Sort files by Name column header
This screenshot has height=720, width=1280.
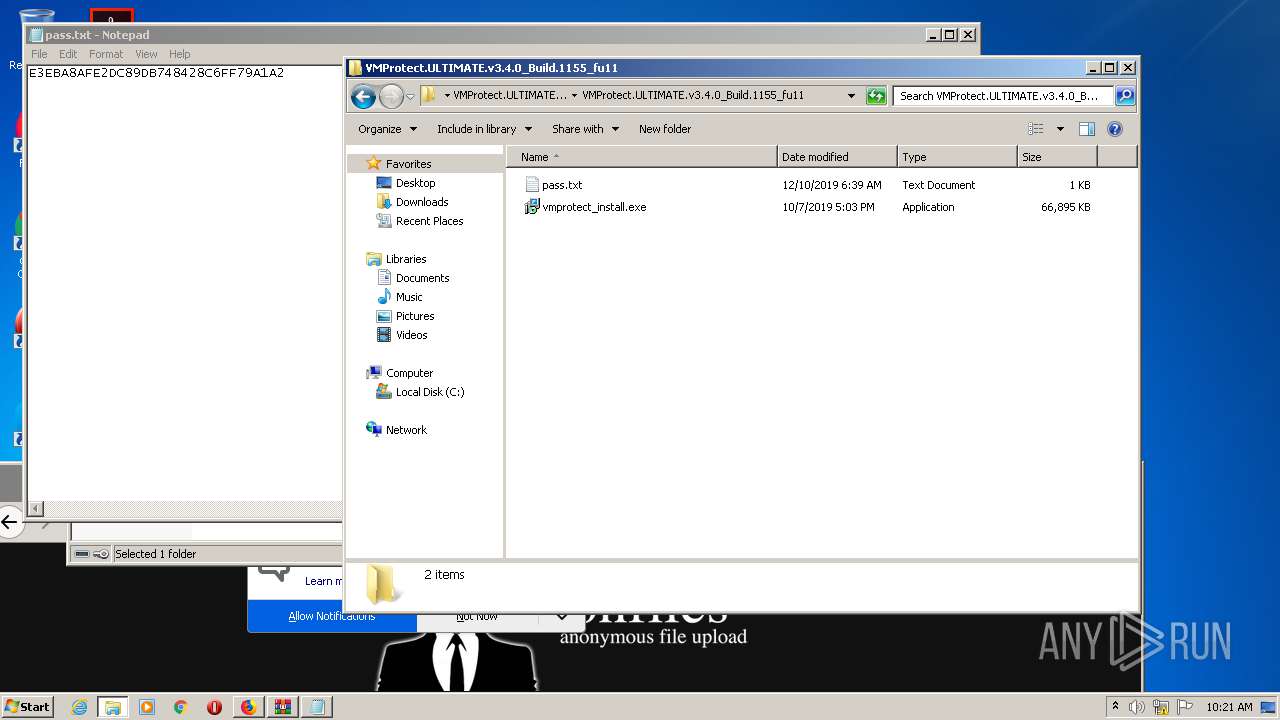[643, 157]
